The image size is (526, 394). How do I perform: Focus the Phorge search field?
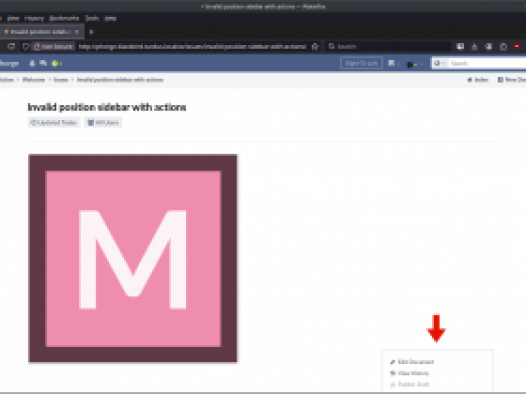tap(486, 63)
